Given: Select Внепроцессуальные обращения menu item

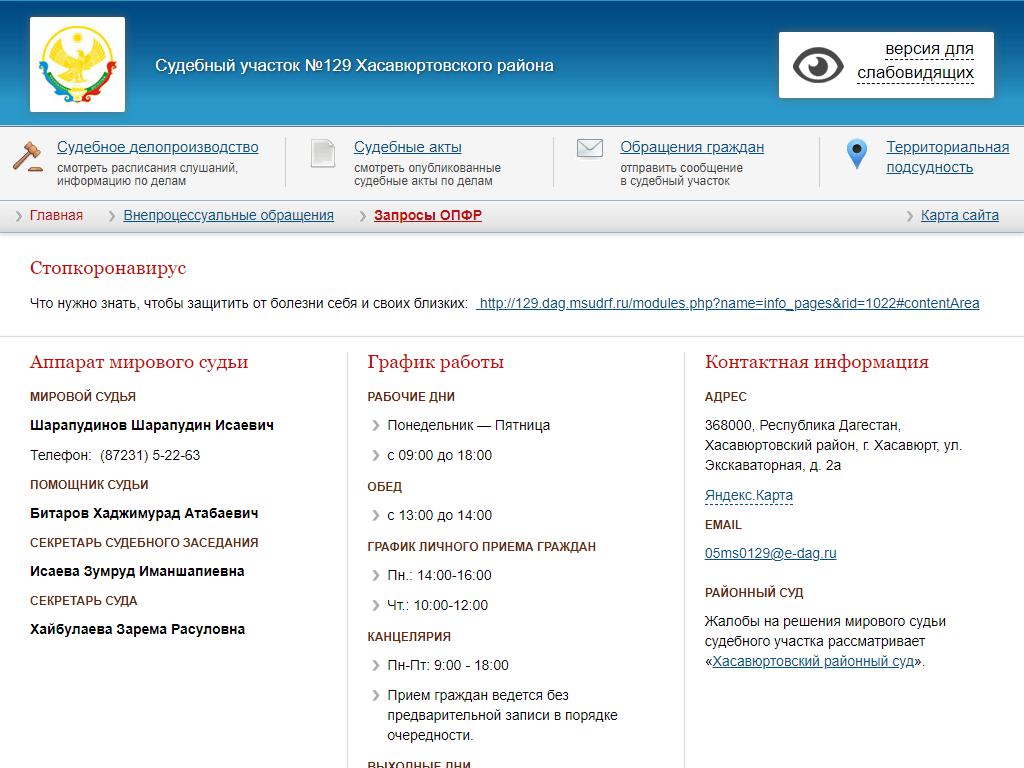Looking at the screenshot, I should (x=228, y=215).
